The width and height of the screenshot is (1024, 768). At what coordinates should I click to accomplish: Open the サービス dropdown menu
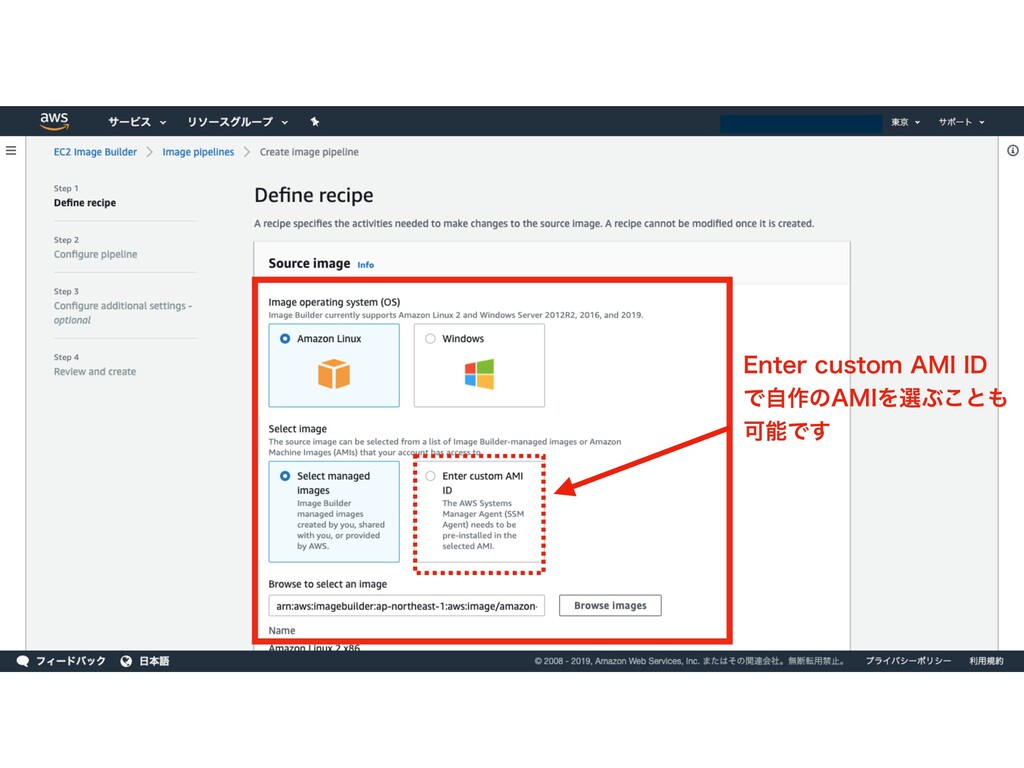[137, 121]
